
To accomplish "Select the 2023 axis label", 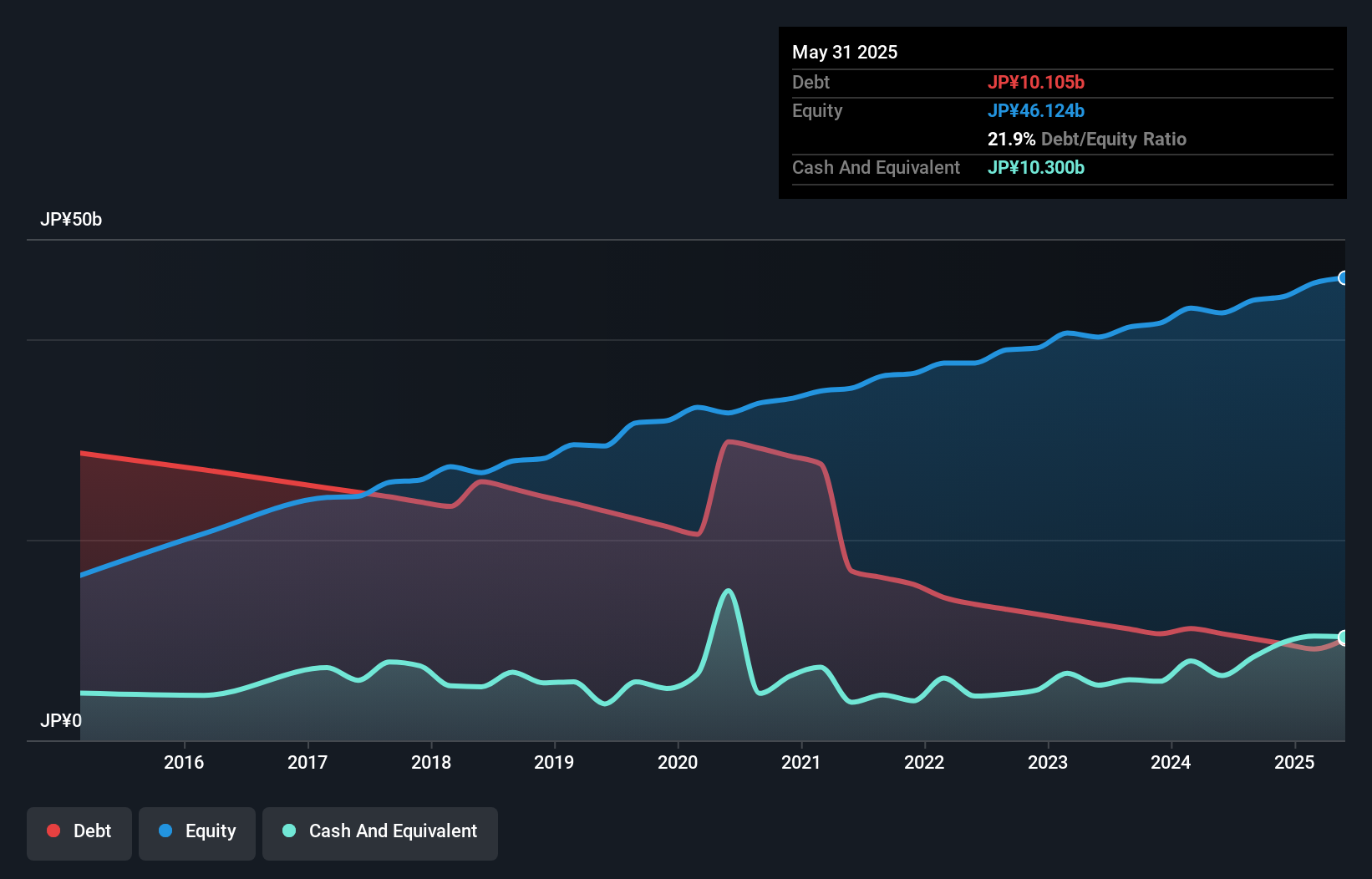I will [1048, 762].
